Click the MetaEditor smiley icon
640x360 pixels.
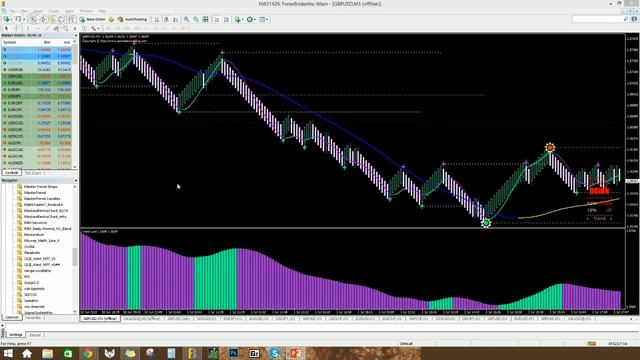click(x=111, y=19)
